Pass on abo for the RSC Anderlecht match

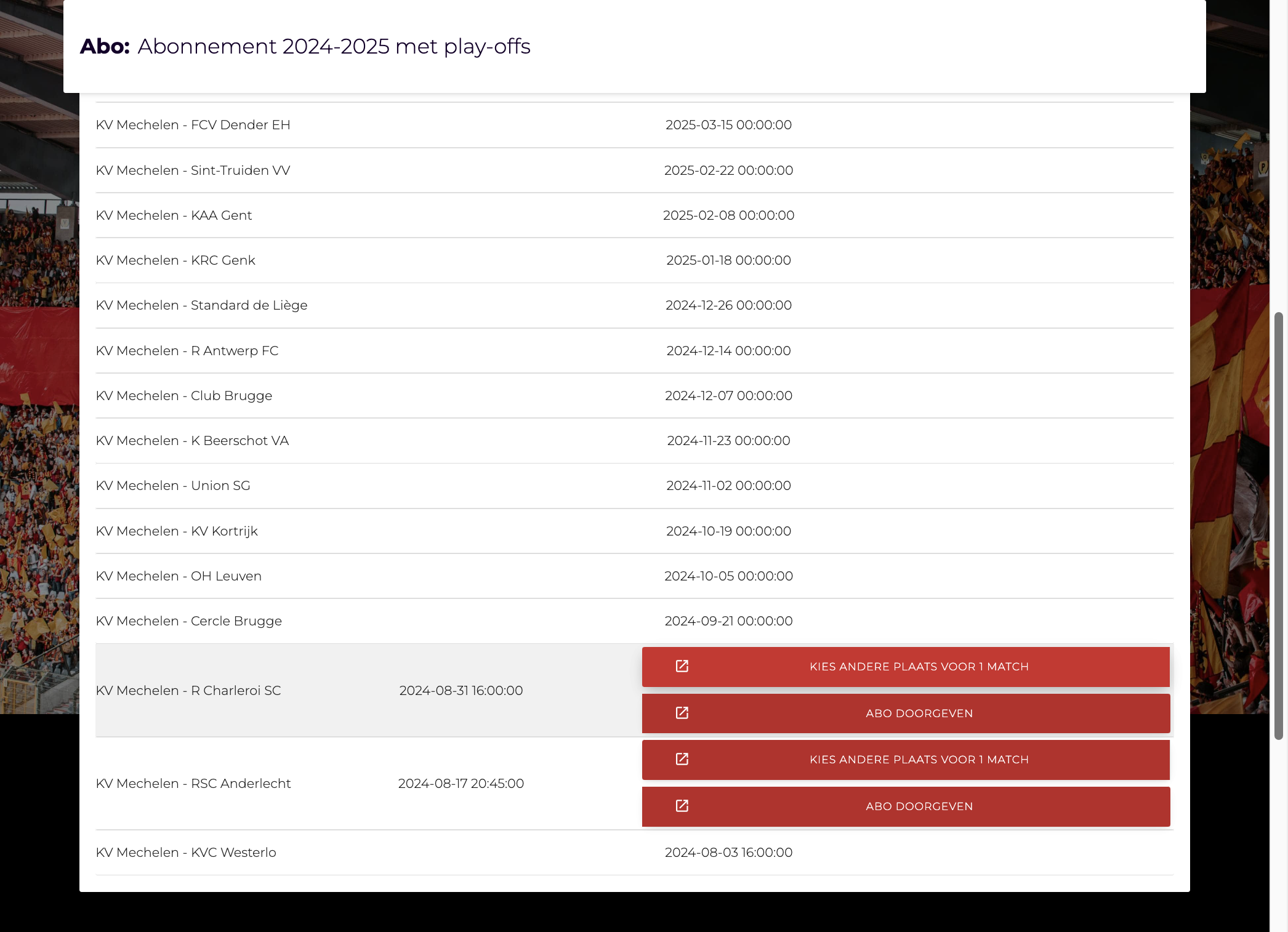906,806
